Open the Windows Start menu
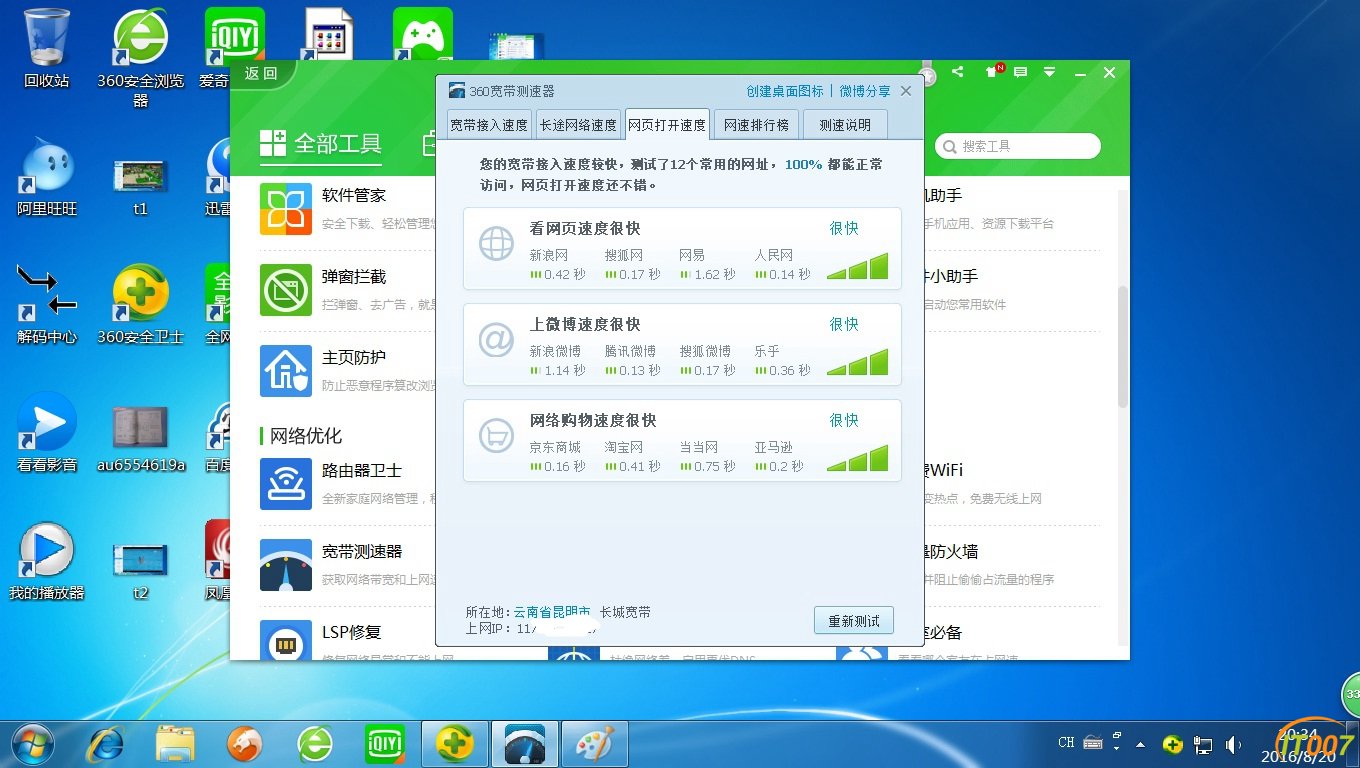Viewport: 1360px width, 768px height. click(x=33, y=744)
